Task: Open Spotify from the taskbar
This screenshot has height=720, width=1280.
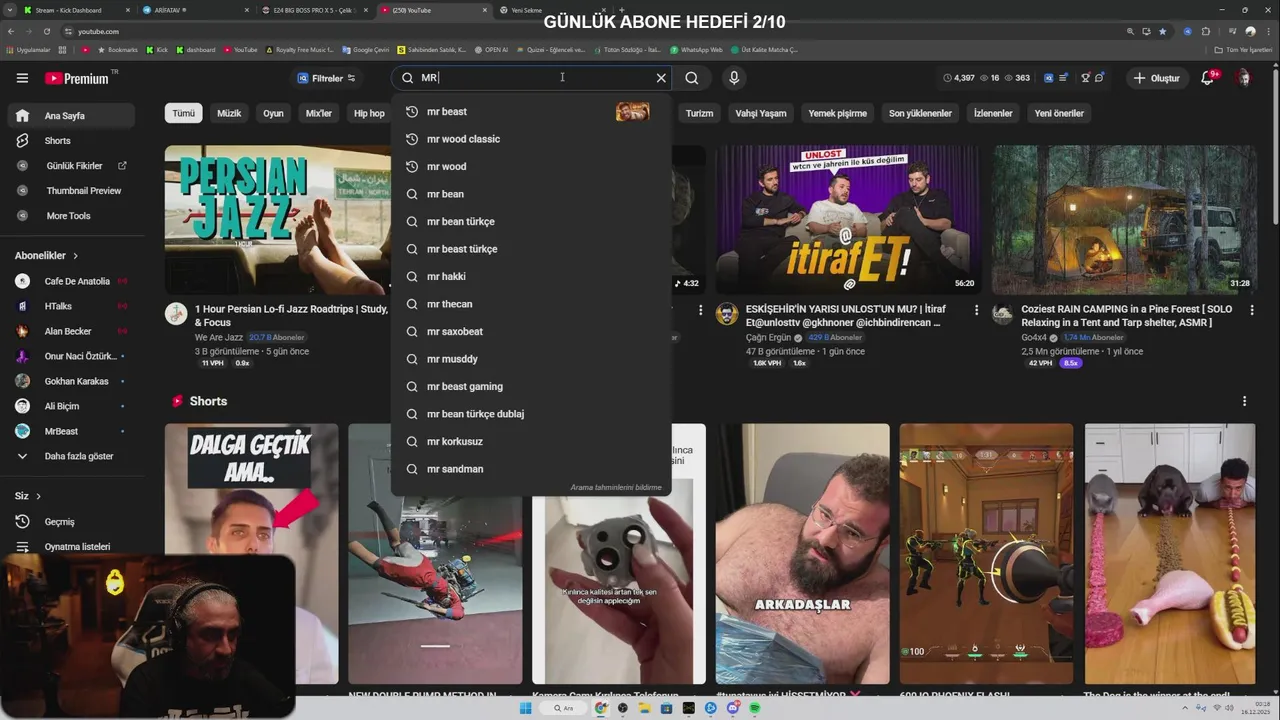Action: [755, 708]
